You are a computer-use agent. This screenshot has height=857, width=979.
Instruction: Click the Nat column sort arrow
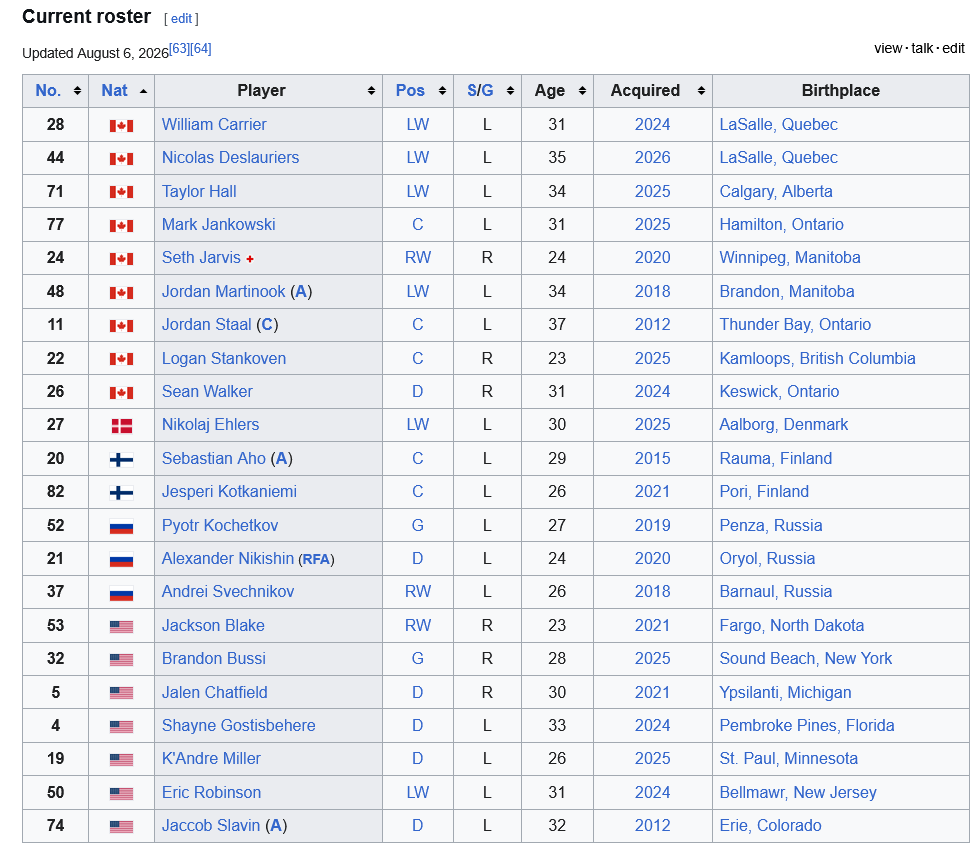click(144, 91)
